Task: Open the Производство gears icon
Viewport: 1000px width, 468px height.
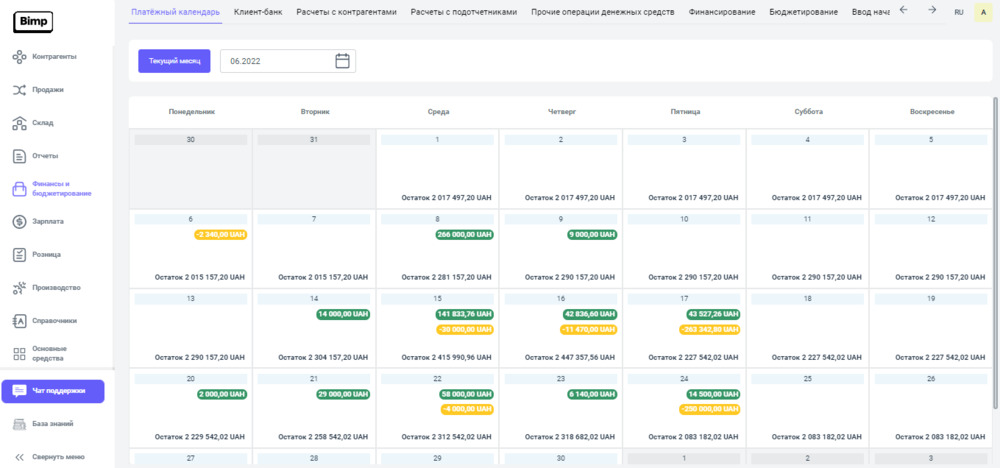Action: (x=19, y=288)
